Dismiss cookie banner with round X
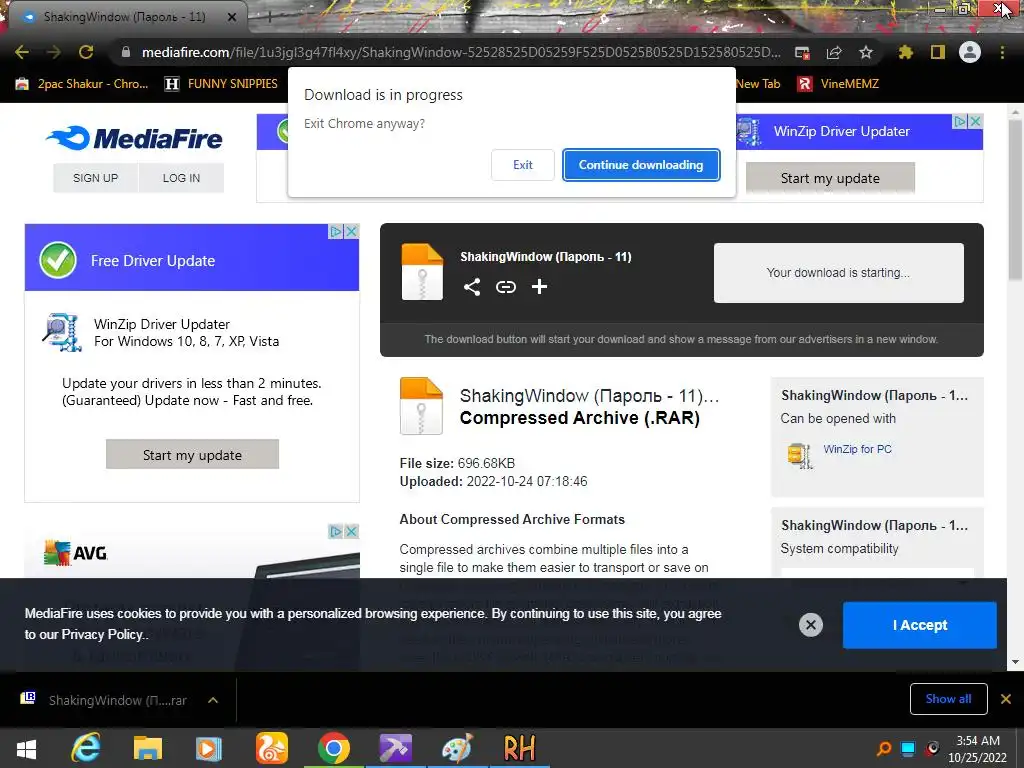This screenshot has height=768, width=1024. click(x=810, y=625)
